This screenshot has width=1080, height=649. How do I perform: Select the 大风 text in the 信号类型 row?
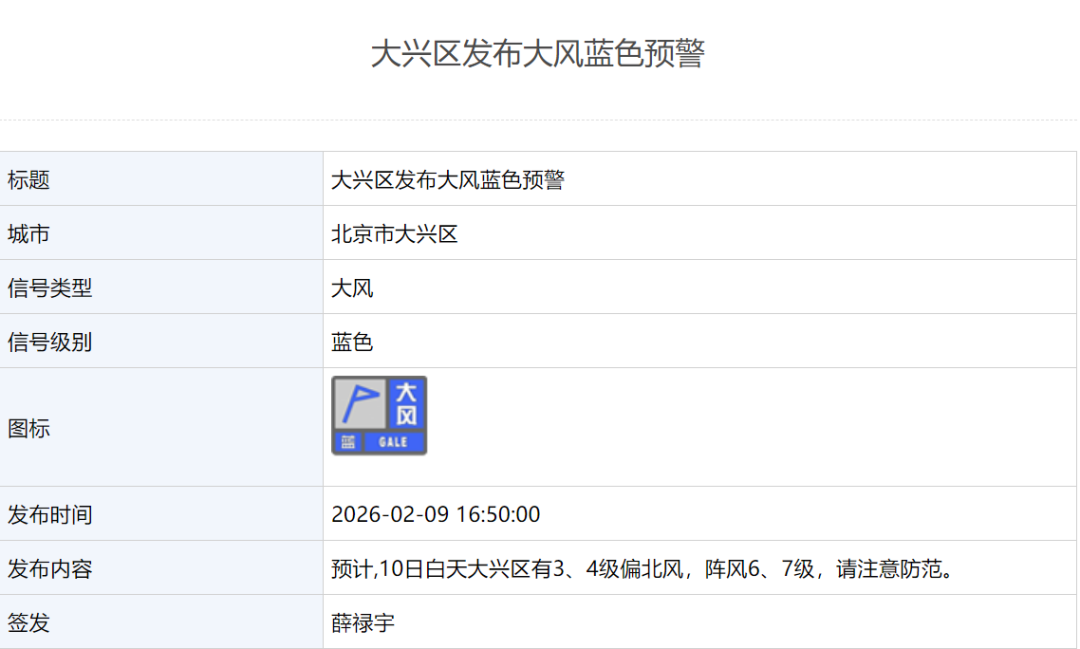(x=352, y=288)
